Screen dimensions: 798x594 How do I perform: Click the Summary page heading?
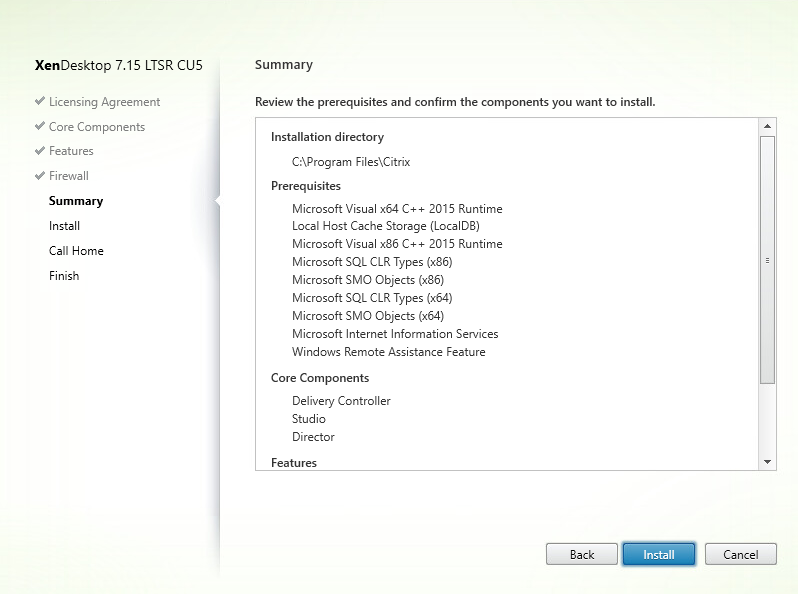284,65
